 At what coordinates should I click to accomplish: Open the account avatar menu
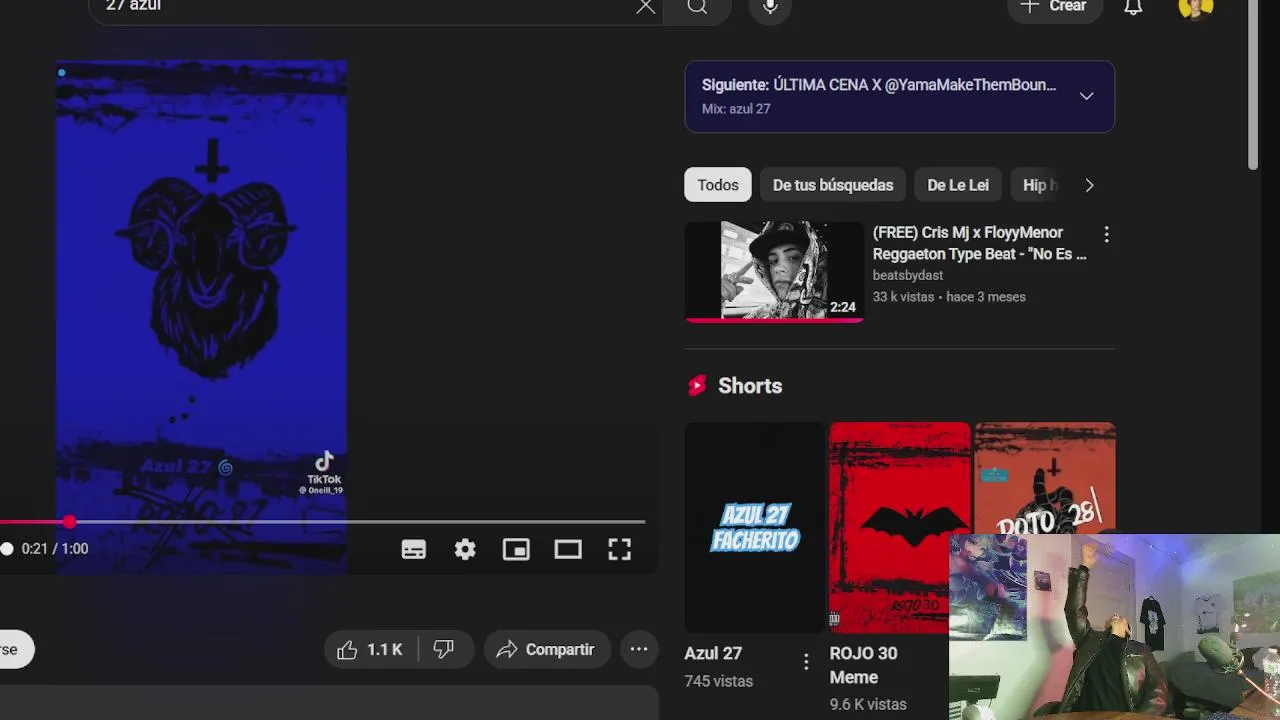coord(1196,6)
